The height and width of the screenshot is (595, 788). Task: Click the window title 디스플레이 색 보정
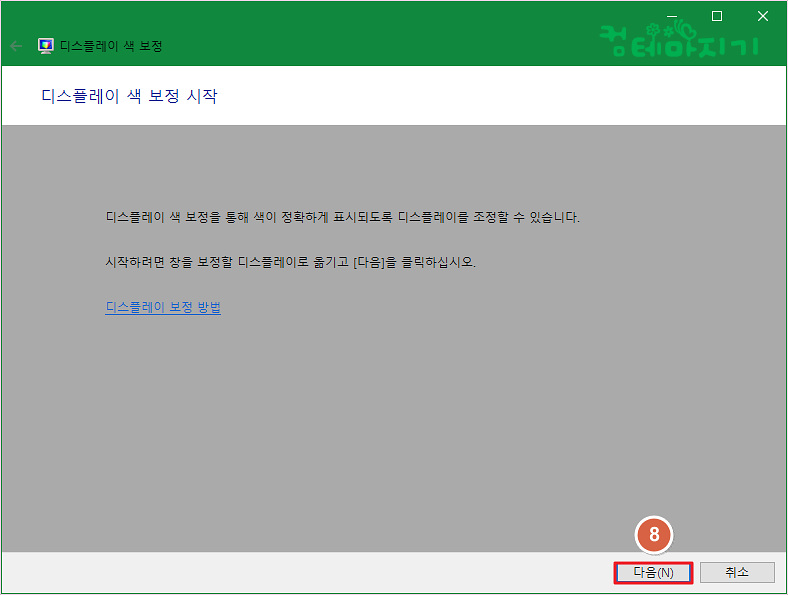click(111, 46)
